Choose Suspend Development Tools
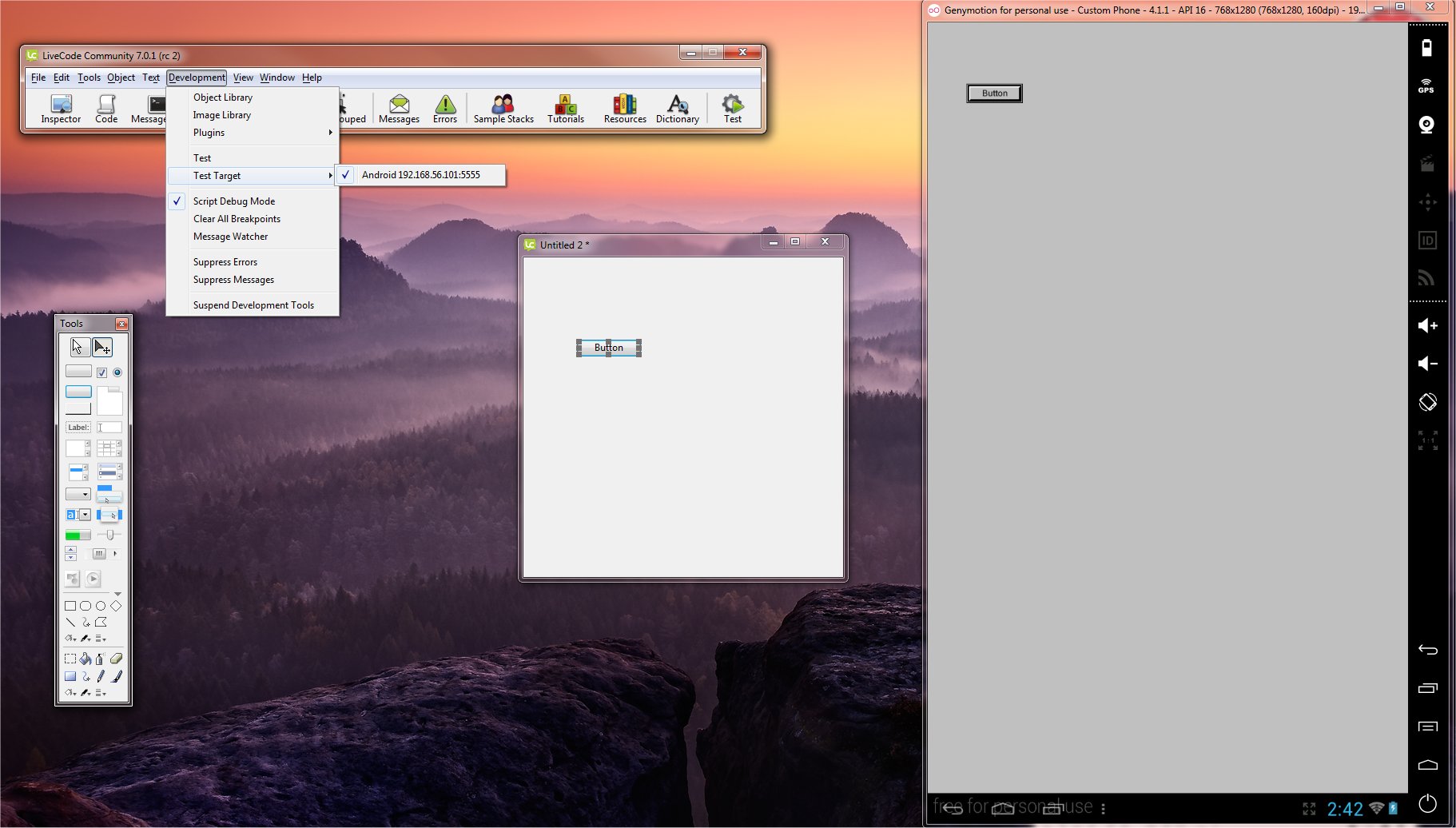Viewport: 1456px width, 828px height. pyautogui.click(x=253, y=305)
